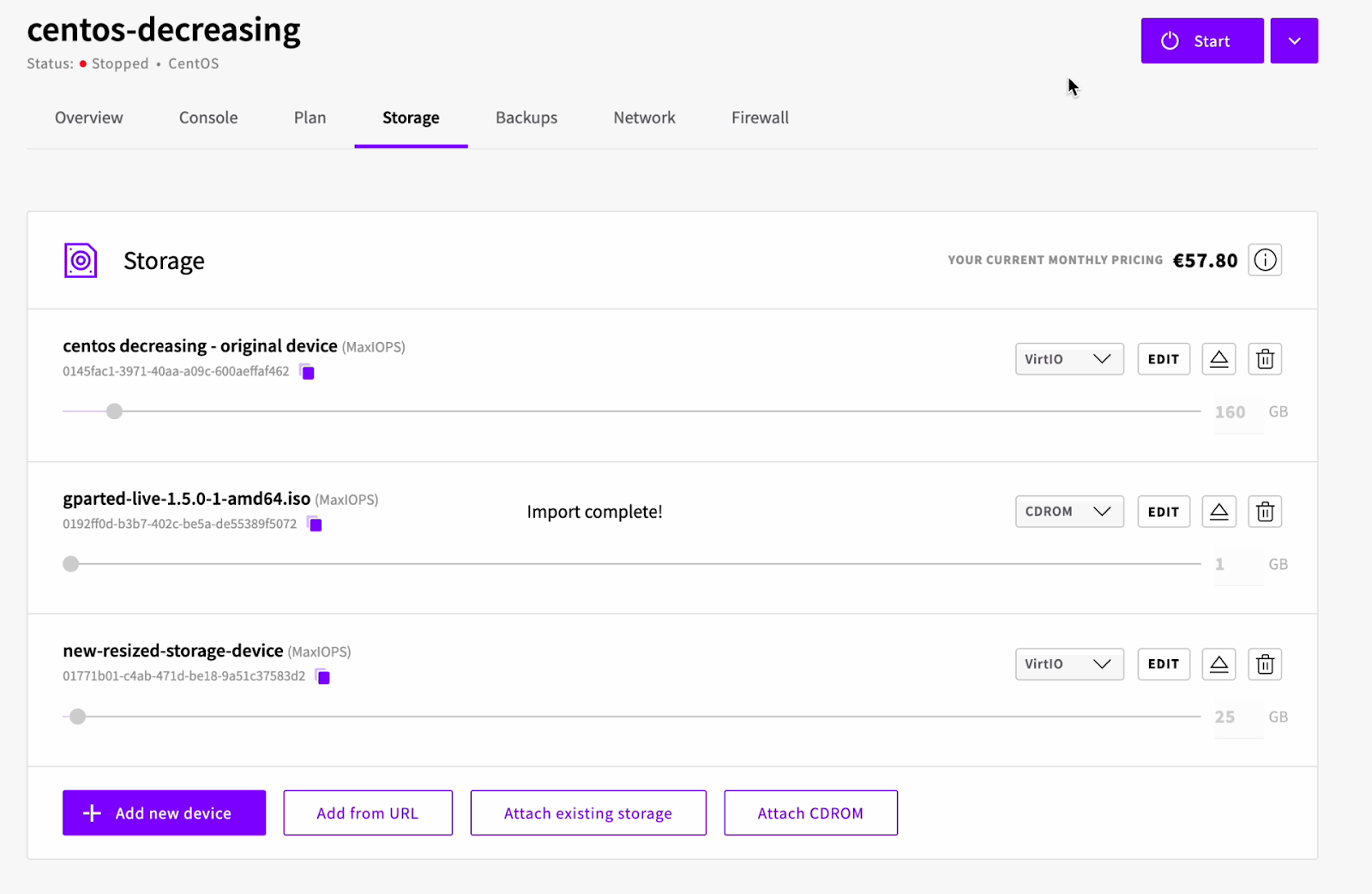Click the Import complete! message

coord(594,512)
